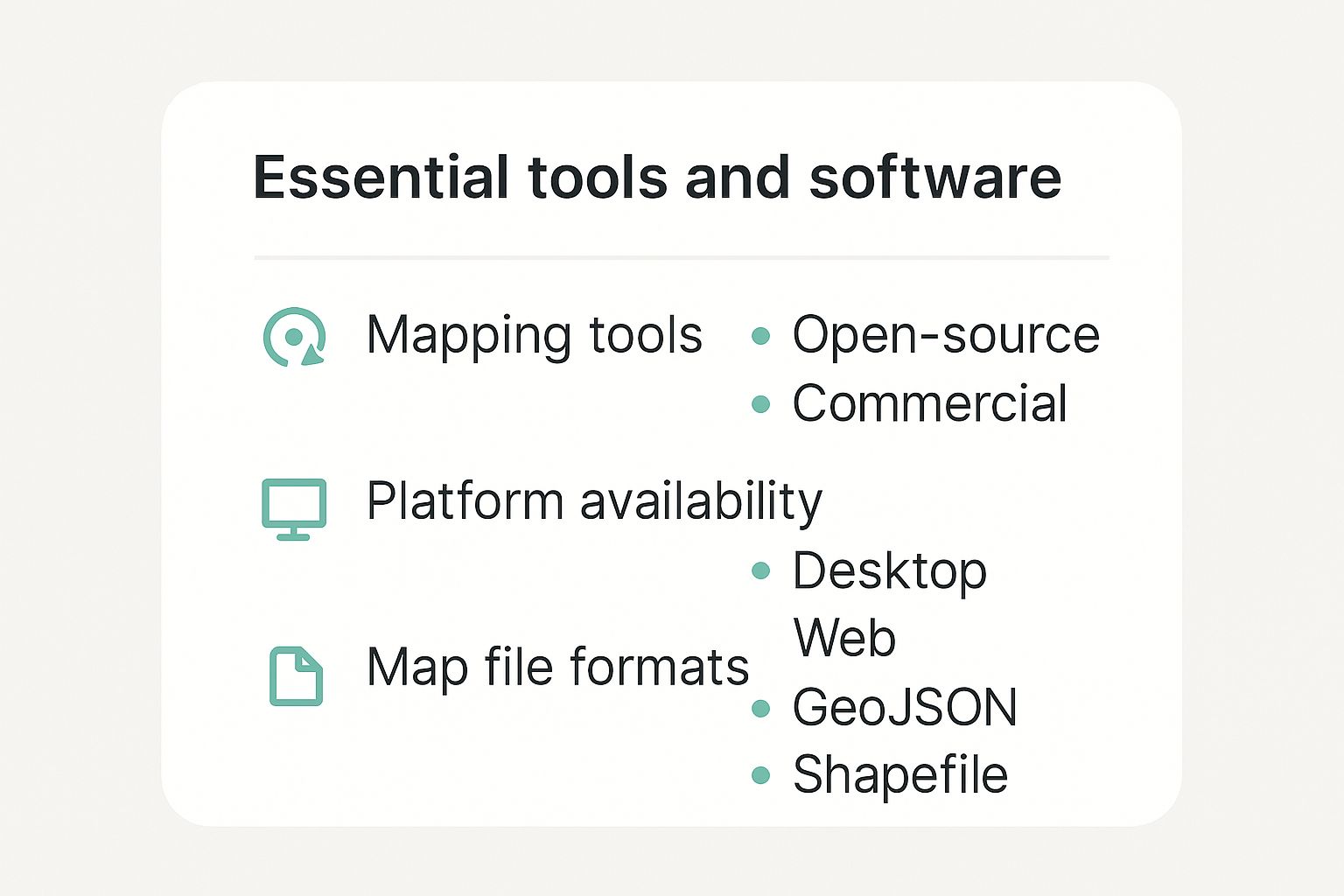Click the bullet dot beside Open-source
Screen dimensions: 1344x896
pos(761,336)
